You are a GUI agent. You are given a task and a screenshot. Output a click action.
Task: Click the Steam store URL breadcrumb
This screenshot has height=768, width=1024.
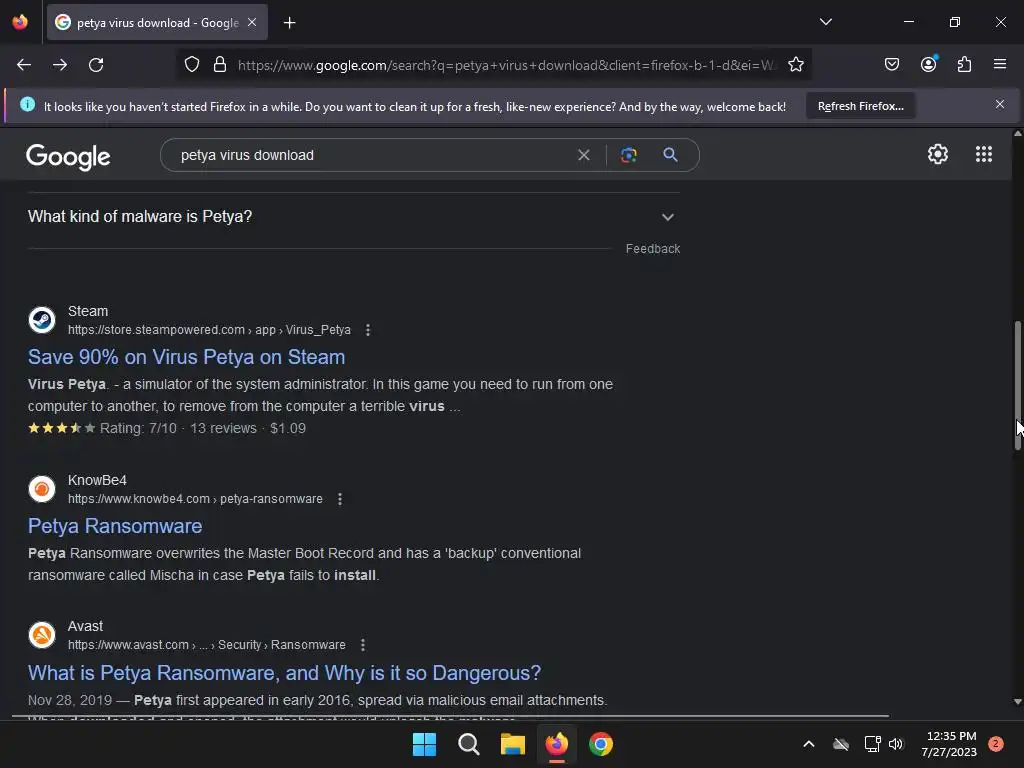[209, 330]
